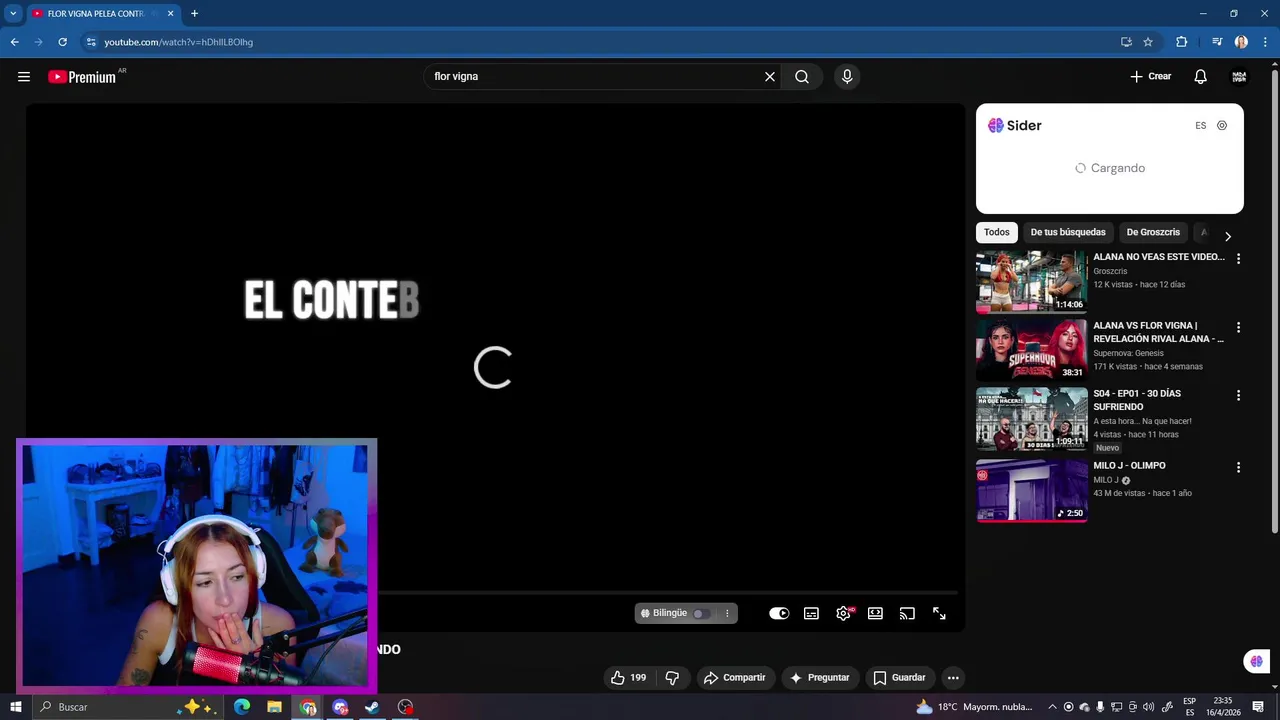Switch to theater mode in the player
This screenshot has height=720, width=1280.
(x=875, y=613)
